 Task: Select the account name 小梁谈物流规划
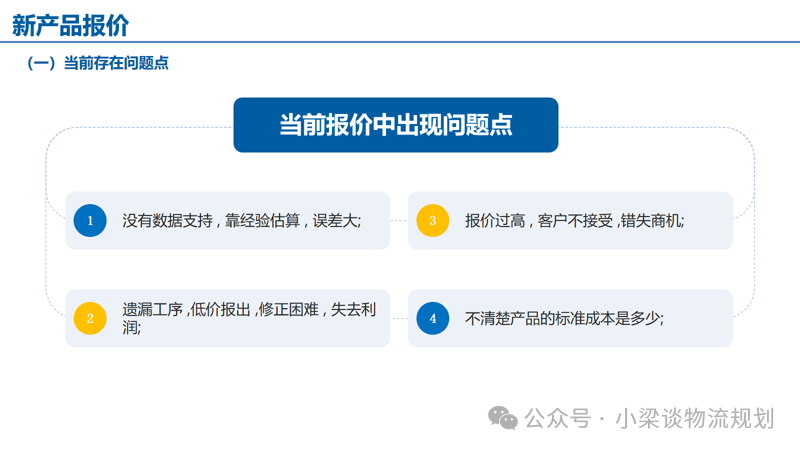coord(696,418)
